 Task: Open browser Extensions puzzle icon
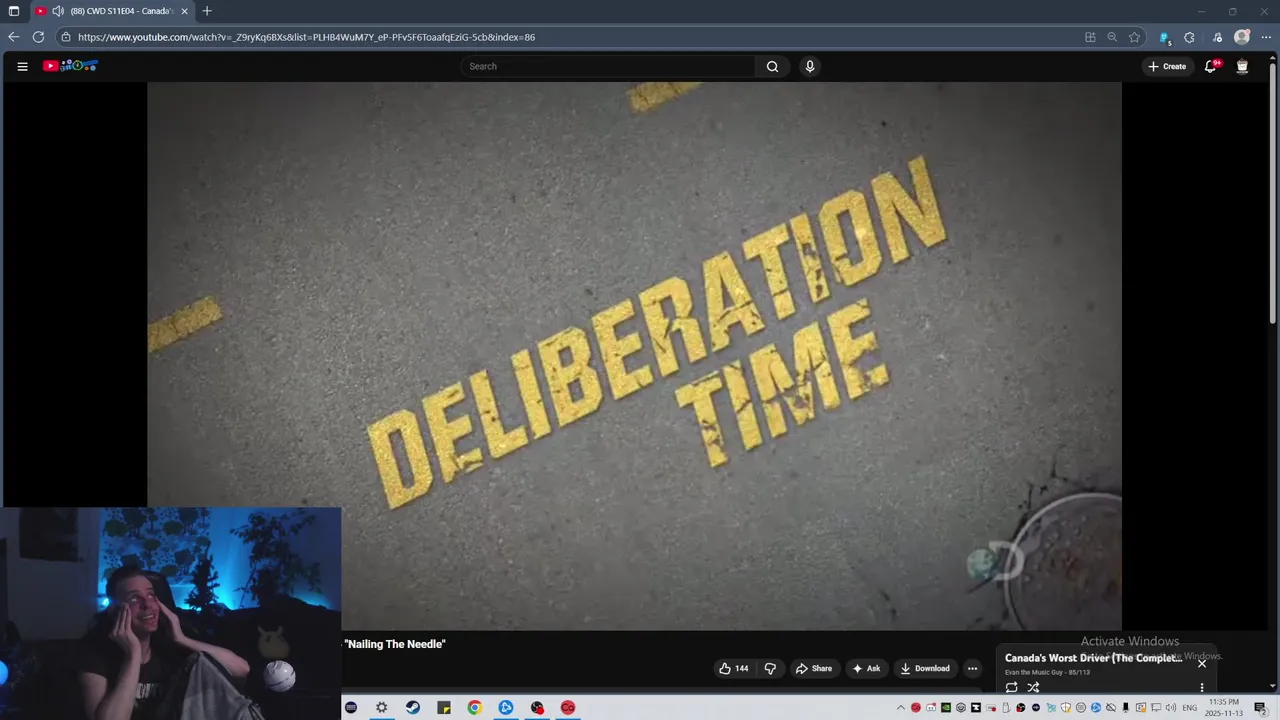(x=1189, y=37)
